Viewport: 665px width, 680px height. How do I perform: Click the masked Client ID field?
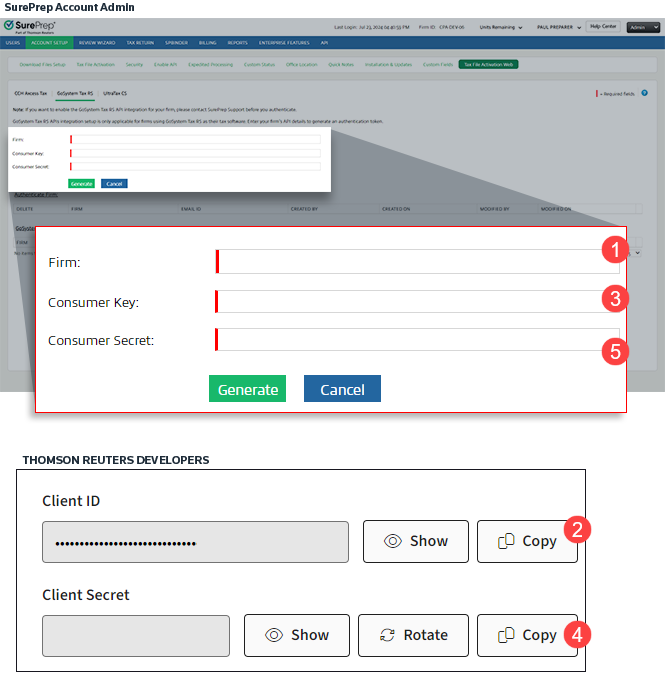point(195,542)
